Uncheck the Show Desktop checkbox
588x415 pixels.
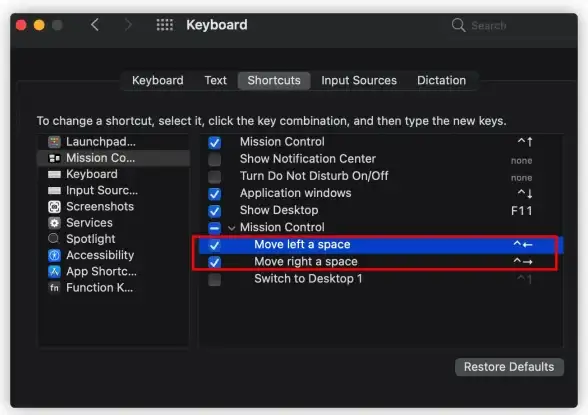pos(214,211)
